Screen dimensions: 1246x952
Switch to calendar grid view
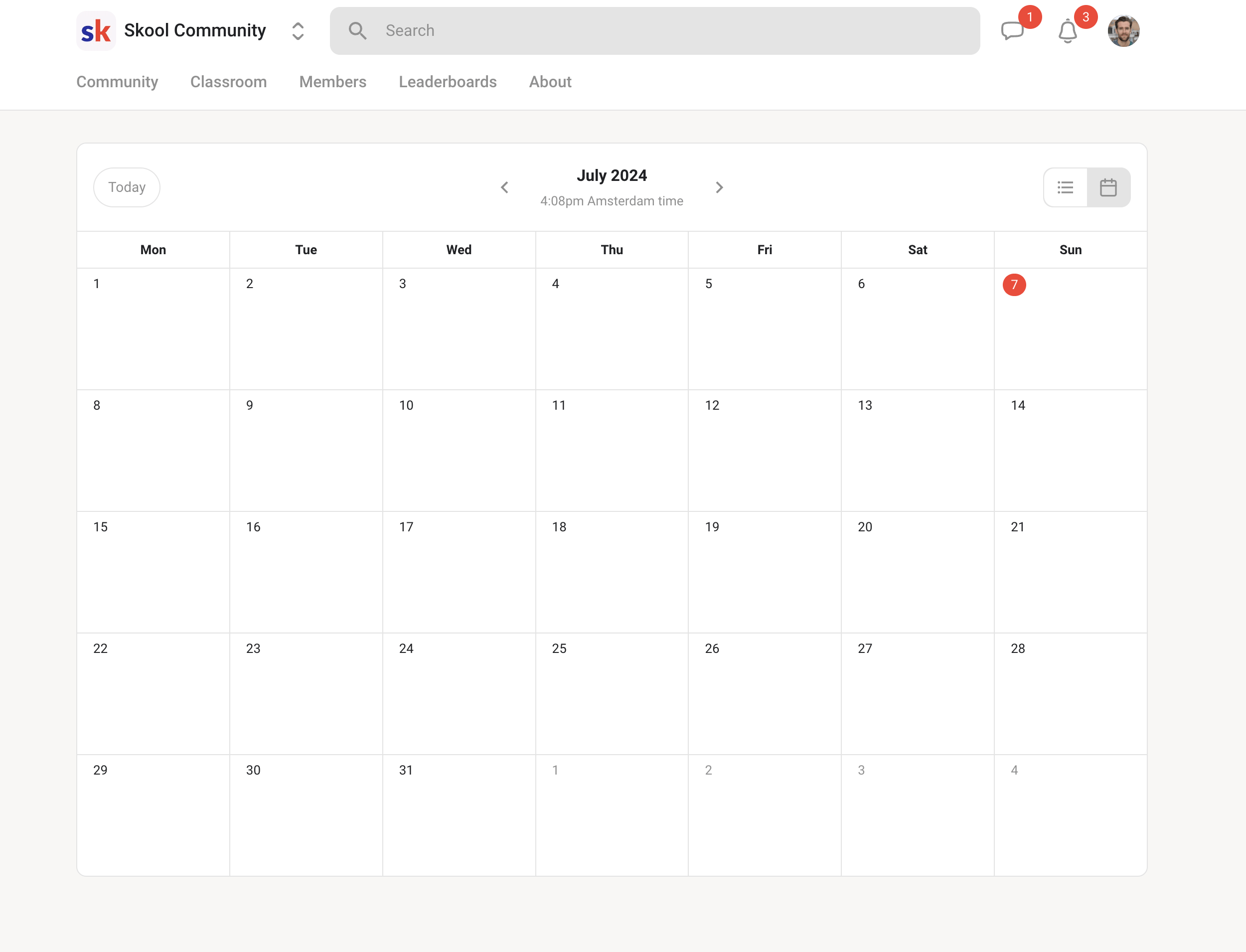(x=1108, y=187)
